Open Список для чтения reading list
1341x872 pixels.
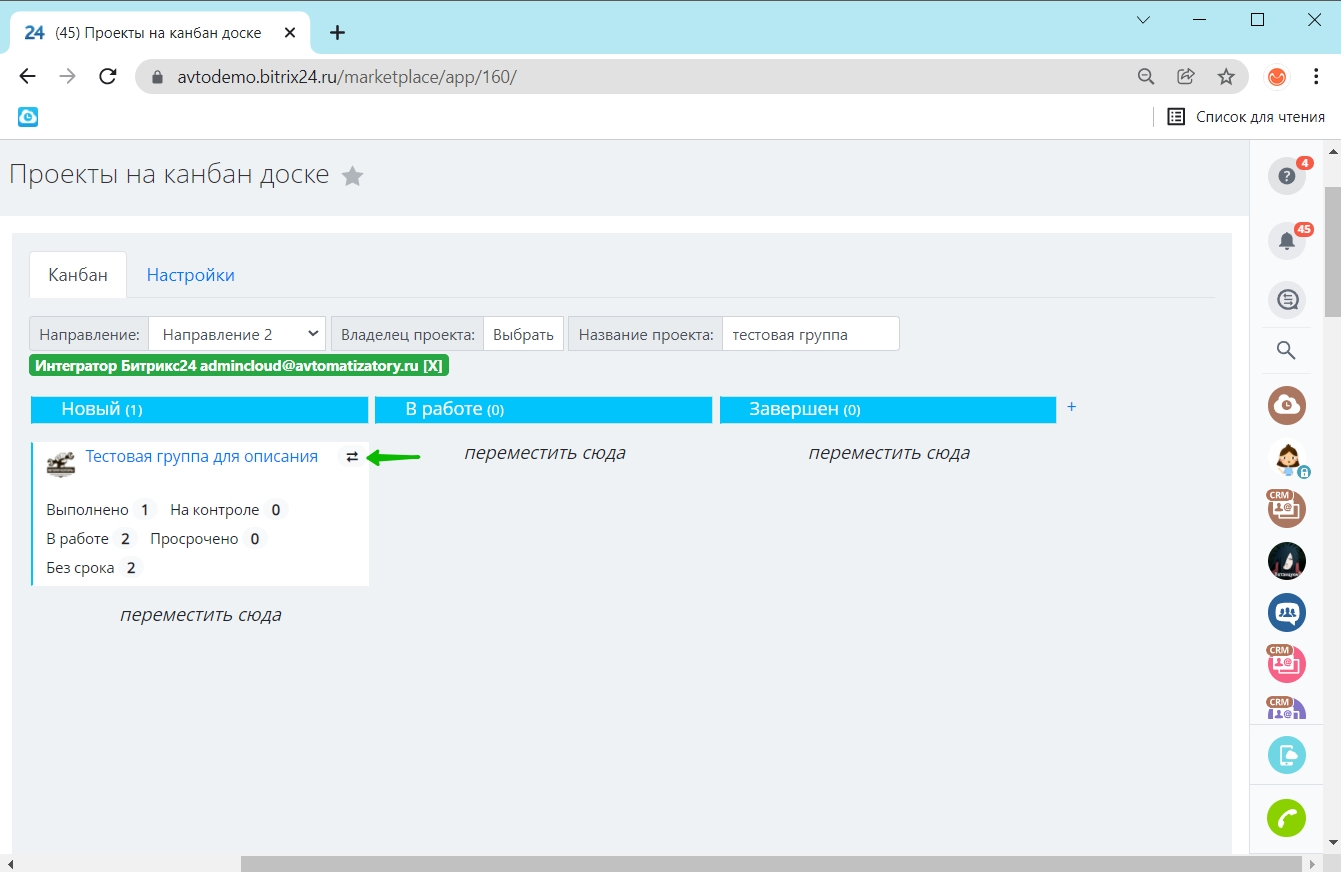click(x=1246, y=117)
